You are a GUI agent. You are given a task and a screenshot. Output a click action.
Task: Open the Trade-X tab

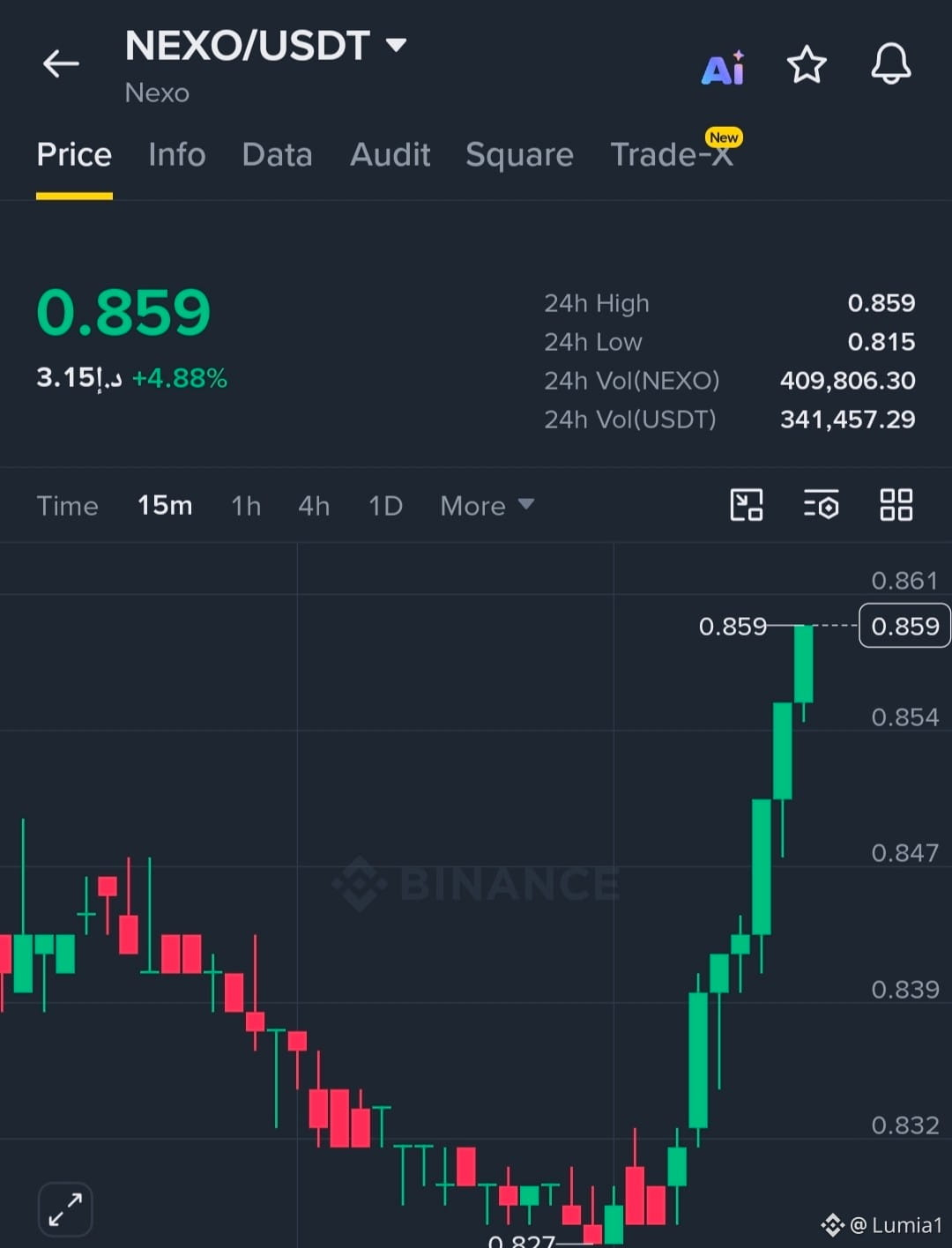(672, 155)
